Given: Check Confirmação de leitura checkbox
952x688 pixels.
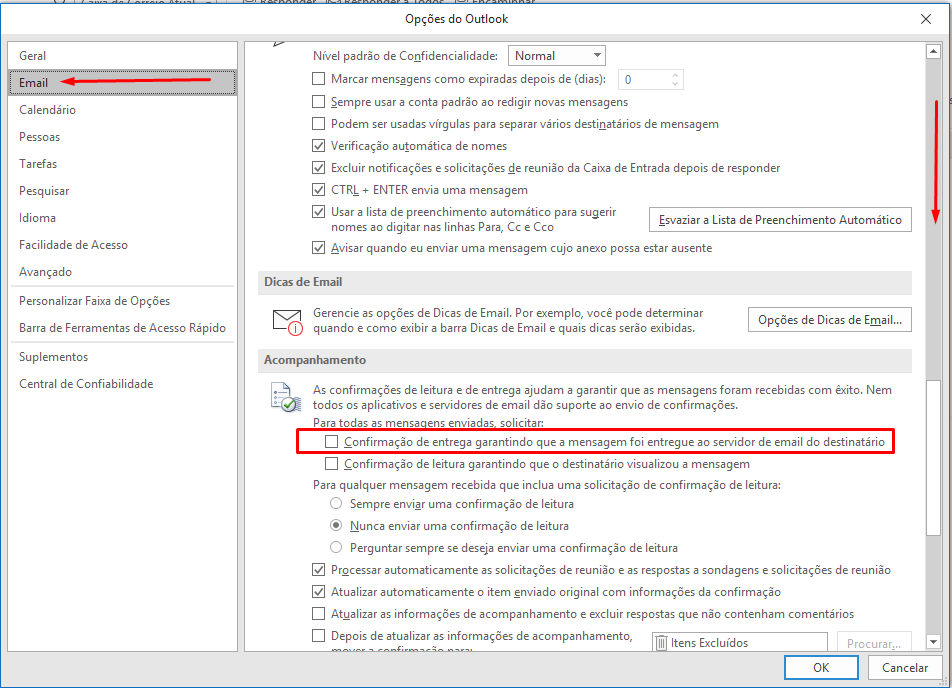Looking at the screenshot, I should tap(331, 464).
